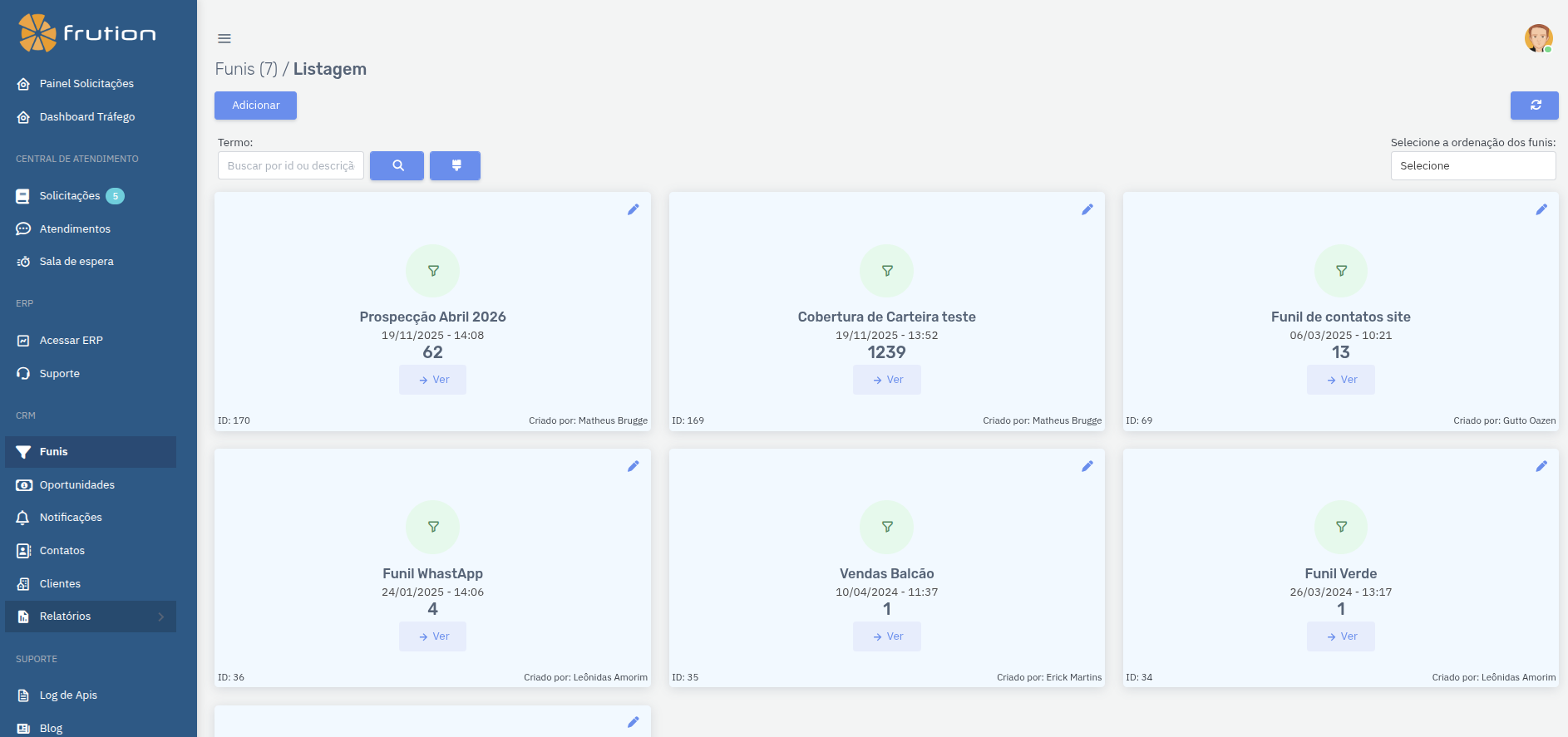
Task: Click Ver on Funil Verde
Action: (1341, 636)
